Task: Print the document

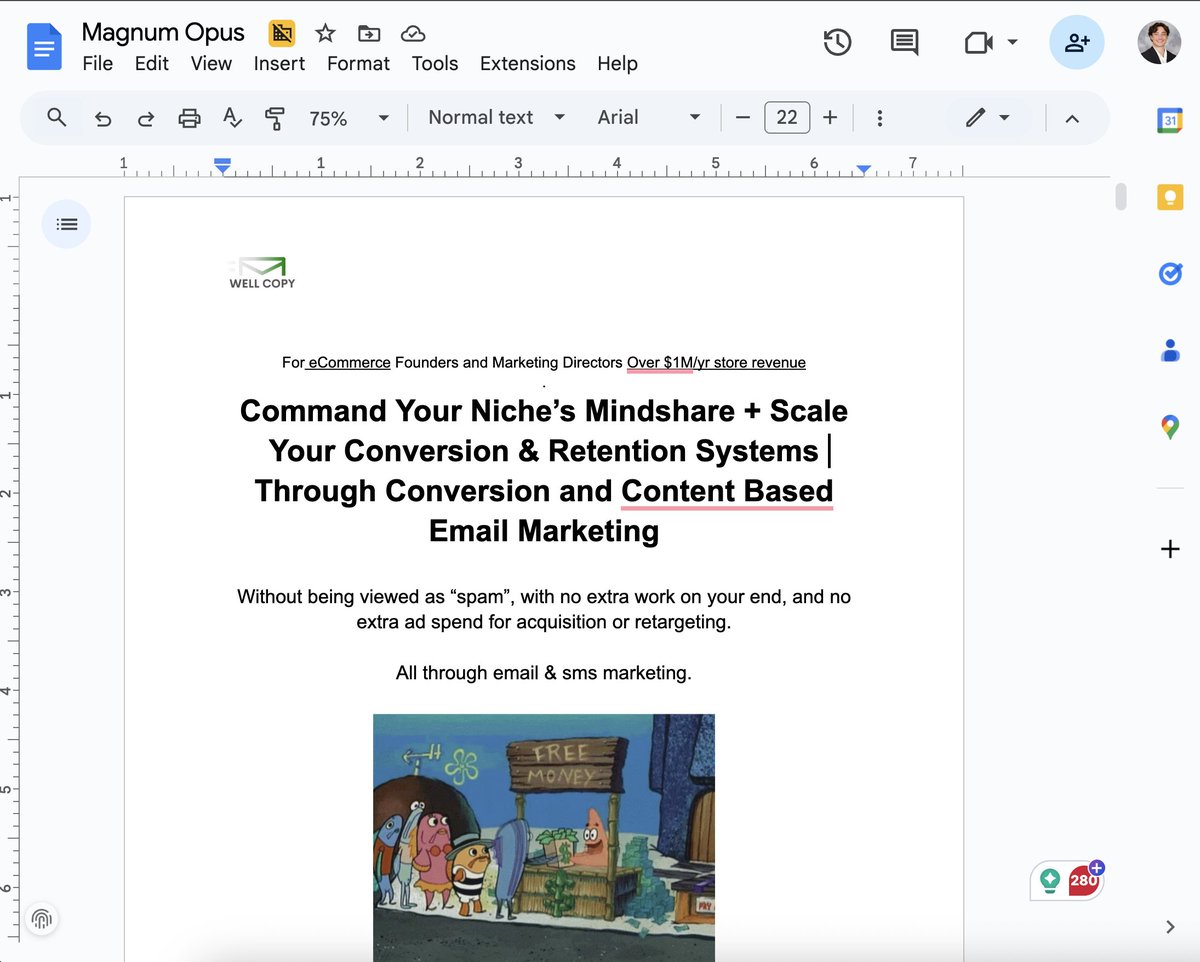Action: pos(189,118)
